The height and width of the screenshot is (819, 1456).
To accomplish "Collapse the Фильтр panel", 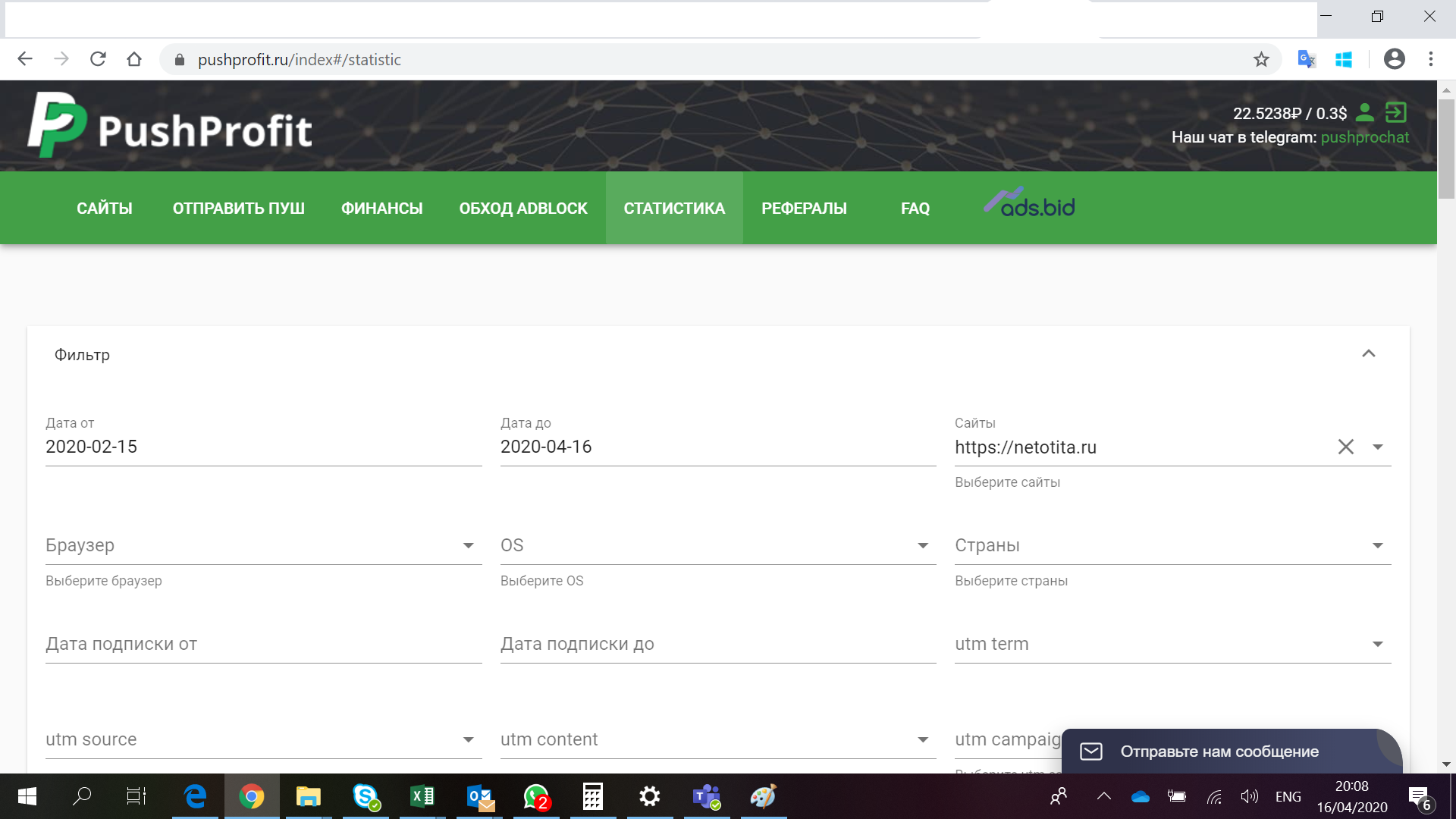I will click(1368, 354).
